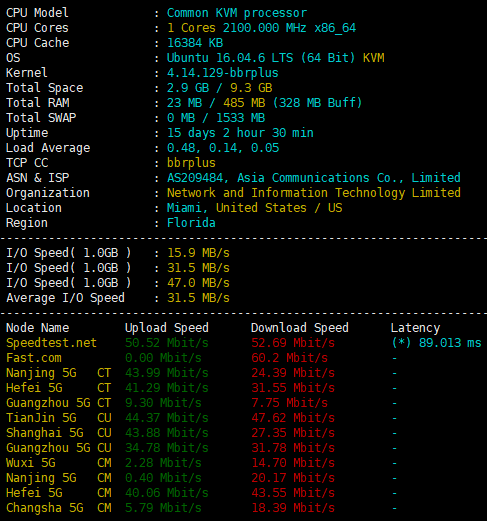Click the load average '0.48, 0.14, 0.05'
Viewport: 487px width, 521px height.
[x=223, y=148]
